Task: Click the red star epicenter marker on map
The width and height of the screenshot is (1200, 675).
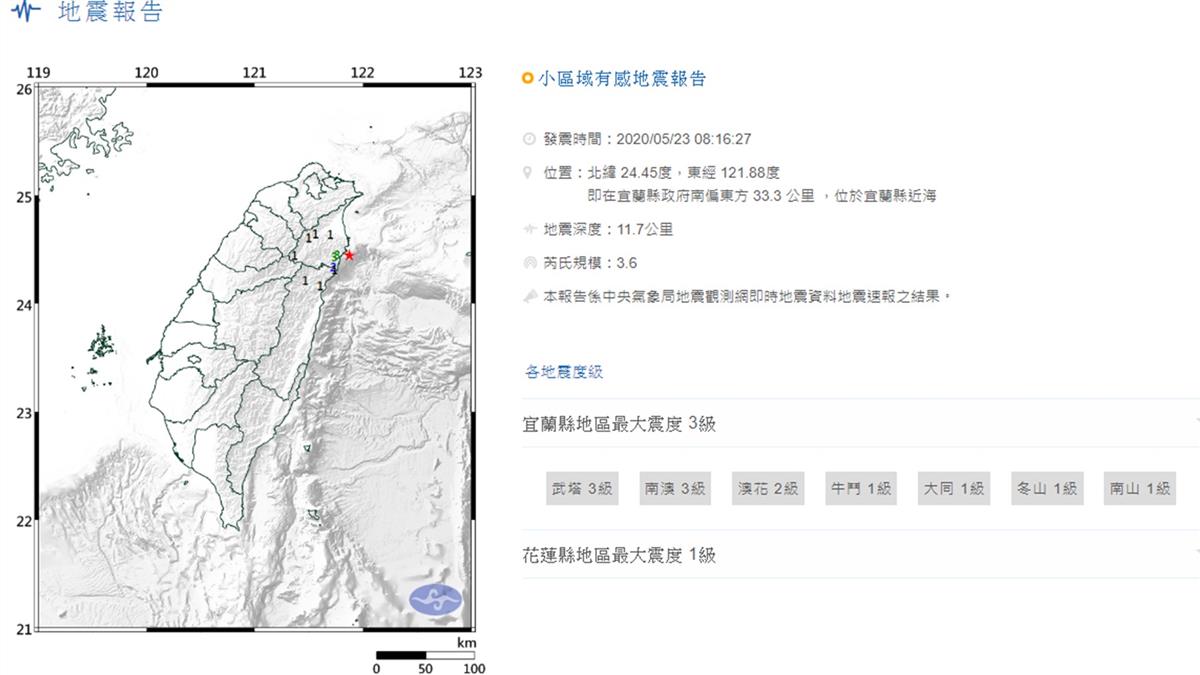Action: 349,255
